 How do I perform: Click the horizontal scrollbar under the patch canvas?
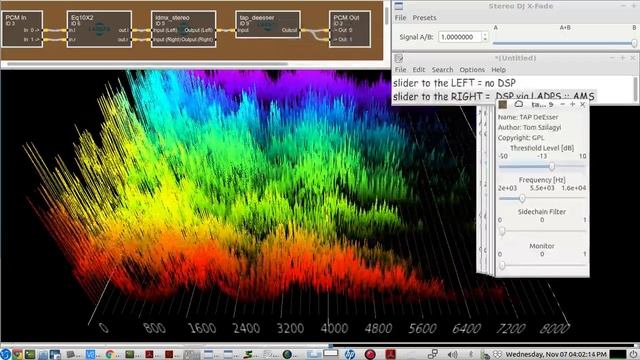coord(147,64)
